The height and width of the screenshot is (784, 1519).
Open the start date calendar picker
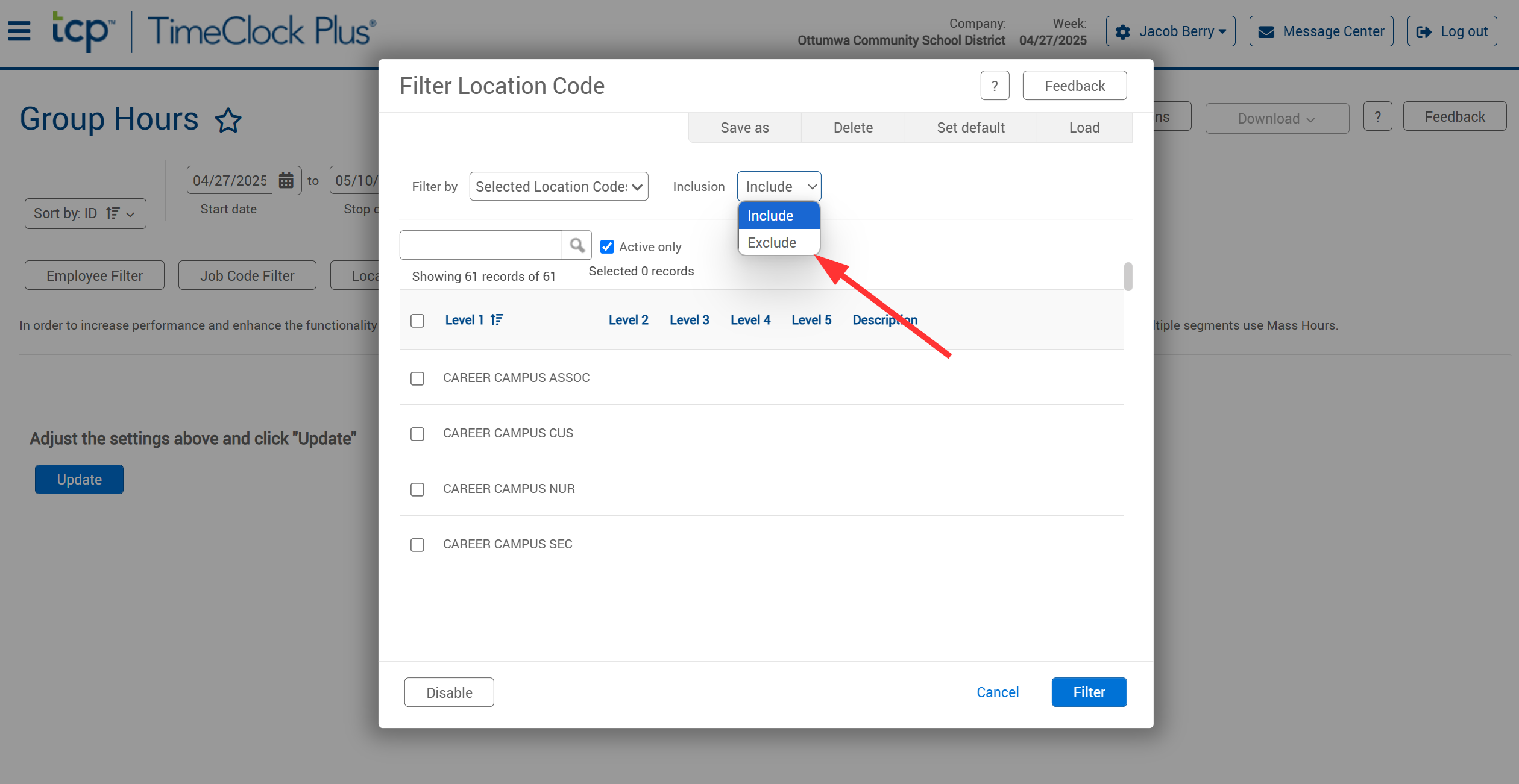tap(286, 180)
